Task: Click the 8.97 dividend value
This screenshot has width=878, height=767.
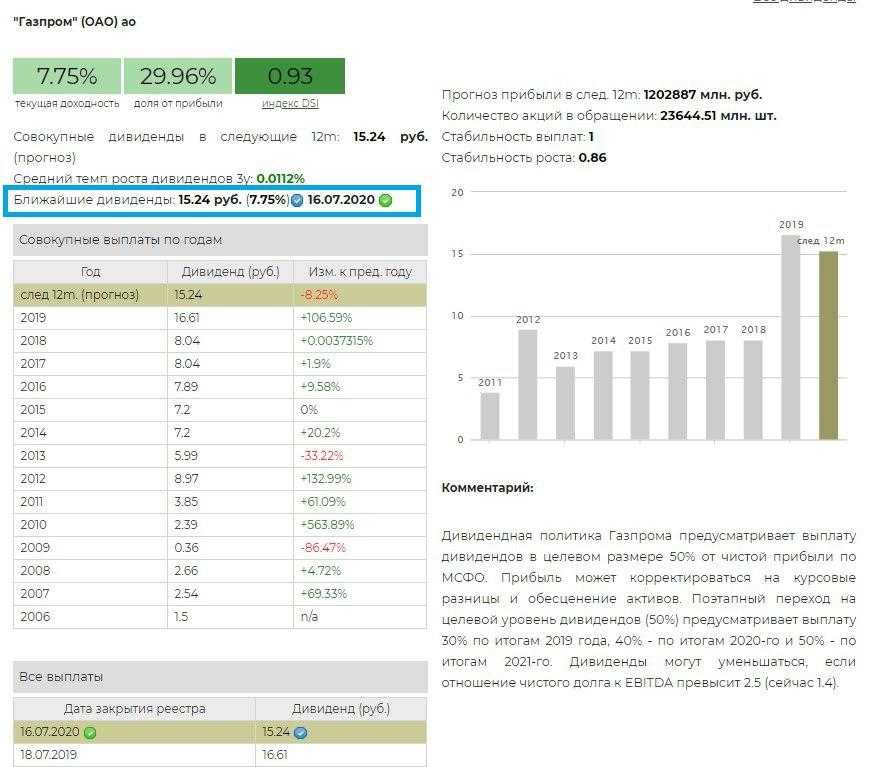Action: [186, 479]
